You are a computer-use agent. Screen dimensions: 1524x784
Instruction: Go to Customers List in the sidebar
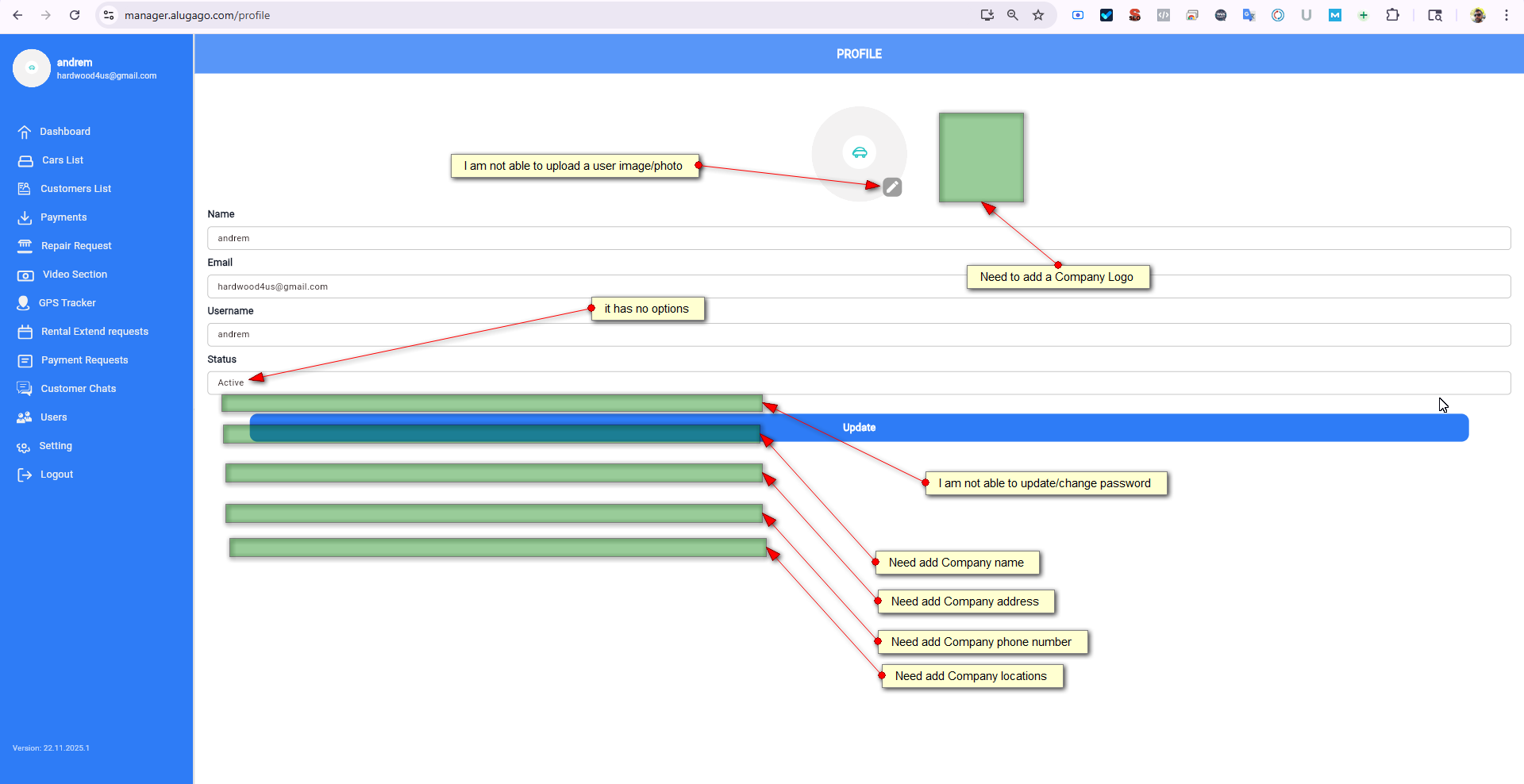[75, 189]
